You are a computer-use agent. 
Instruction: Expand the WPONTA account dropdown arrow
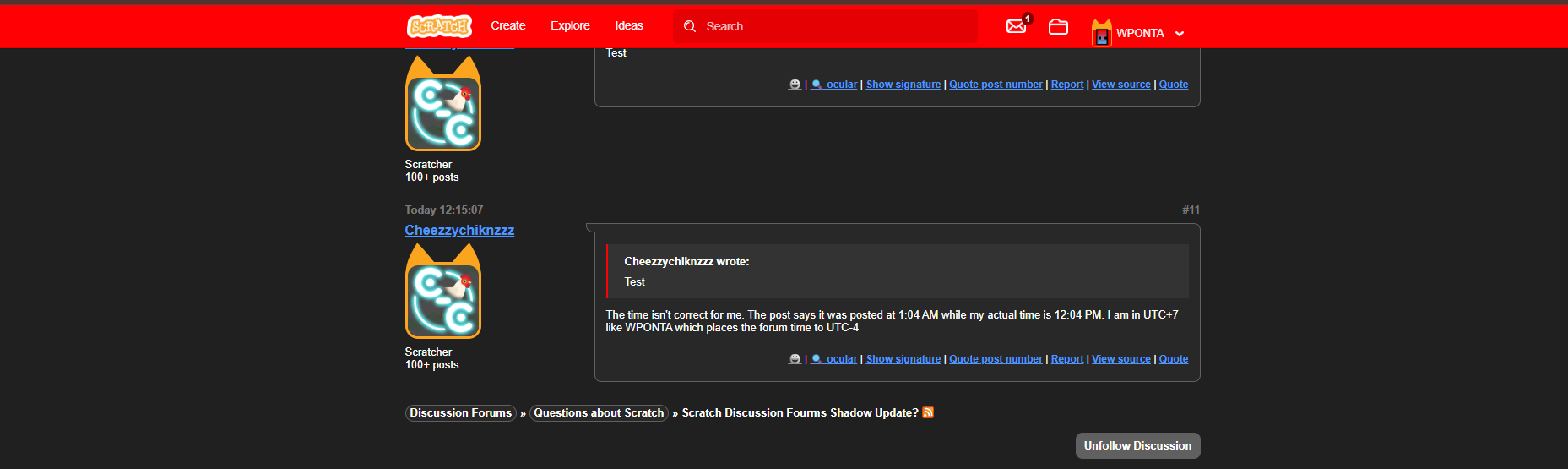tap(1180, 34)
